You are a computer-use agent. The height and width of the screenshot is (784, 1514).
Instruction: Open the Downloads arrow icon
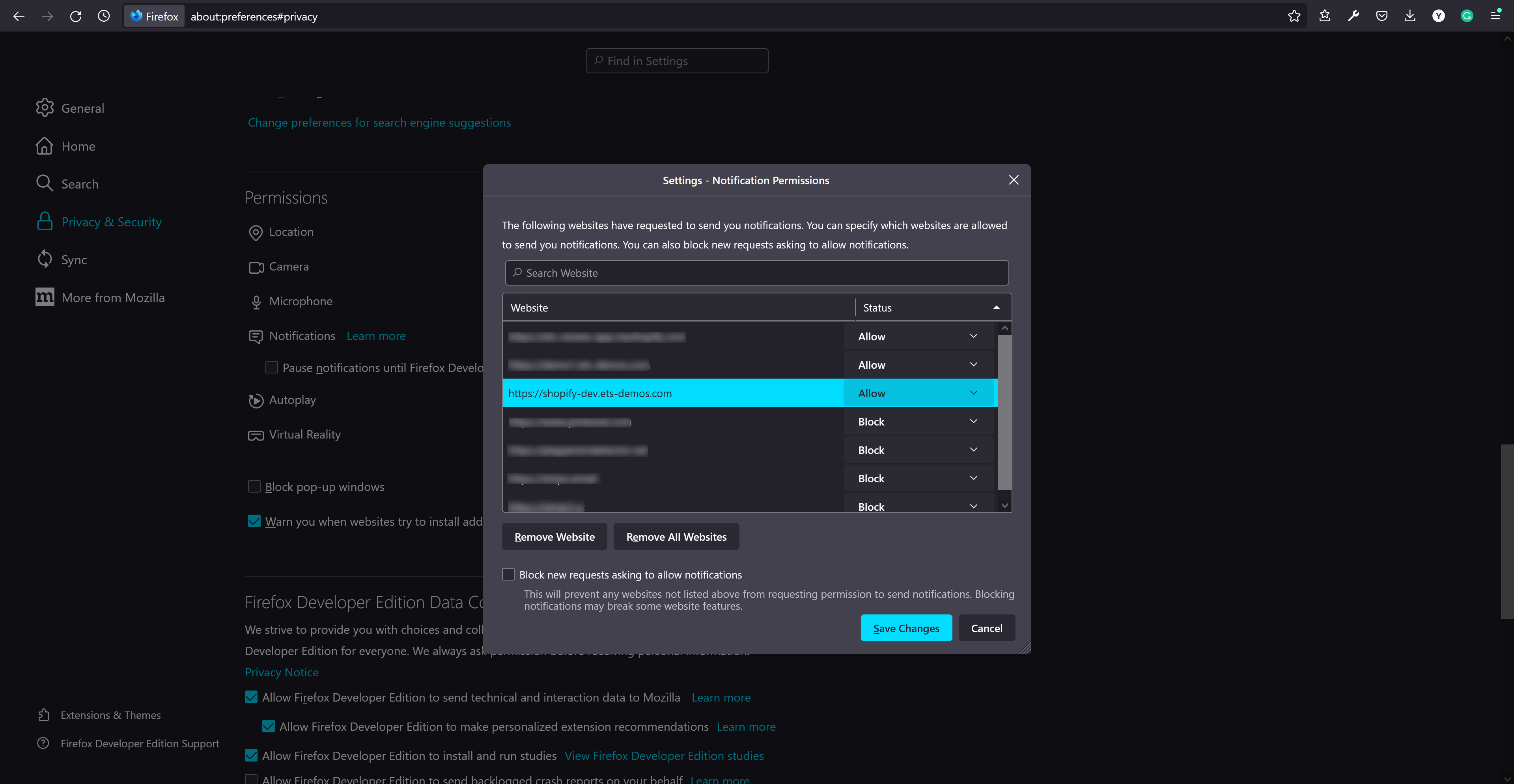tap(1409, 17)
